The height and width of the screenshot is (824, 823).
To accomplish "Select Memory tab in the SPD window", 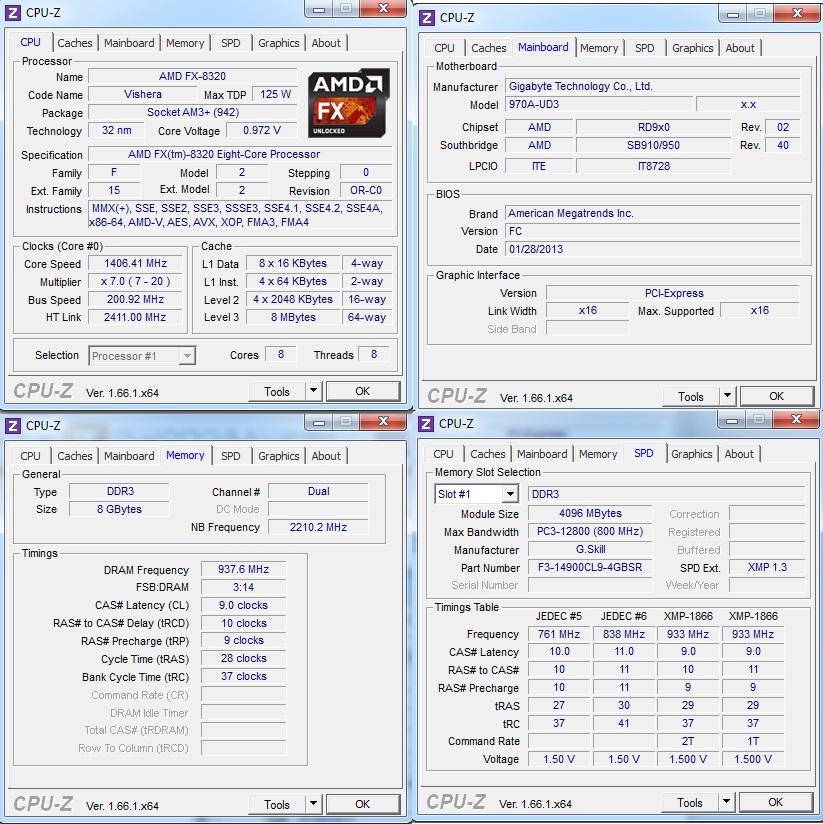I will click(x=598, y=454).
